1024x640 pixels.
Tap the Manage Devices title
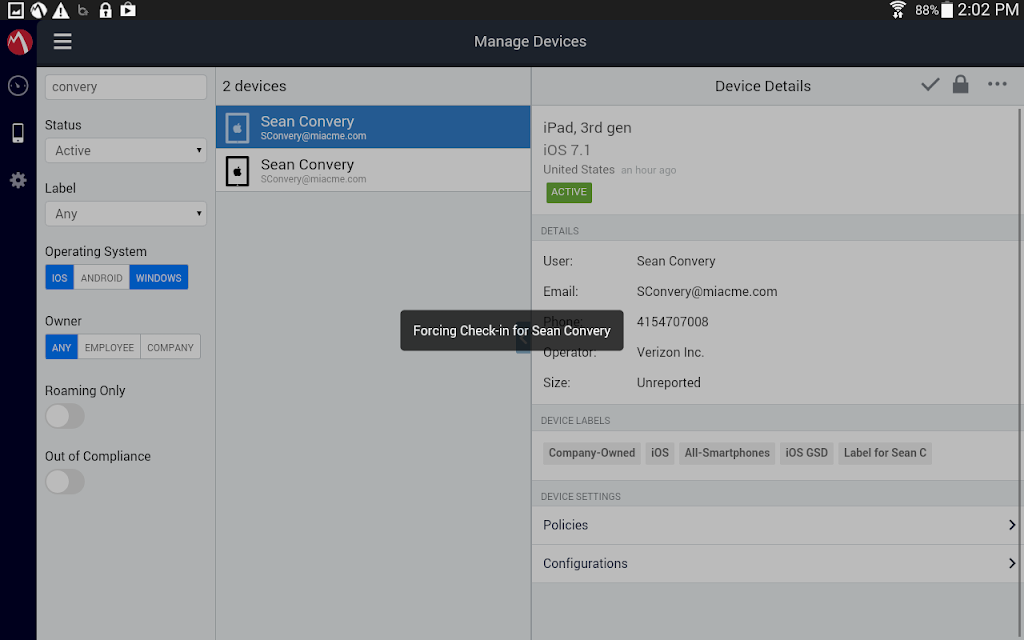(x=530, y=42)
